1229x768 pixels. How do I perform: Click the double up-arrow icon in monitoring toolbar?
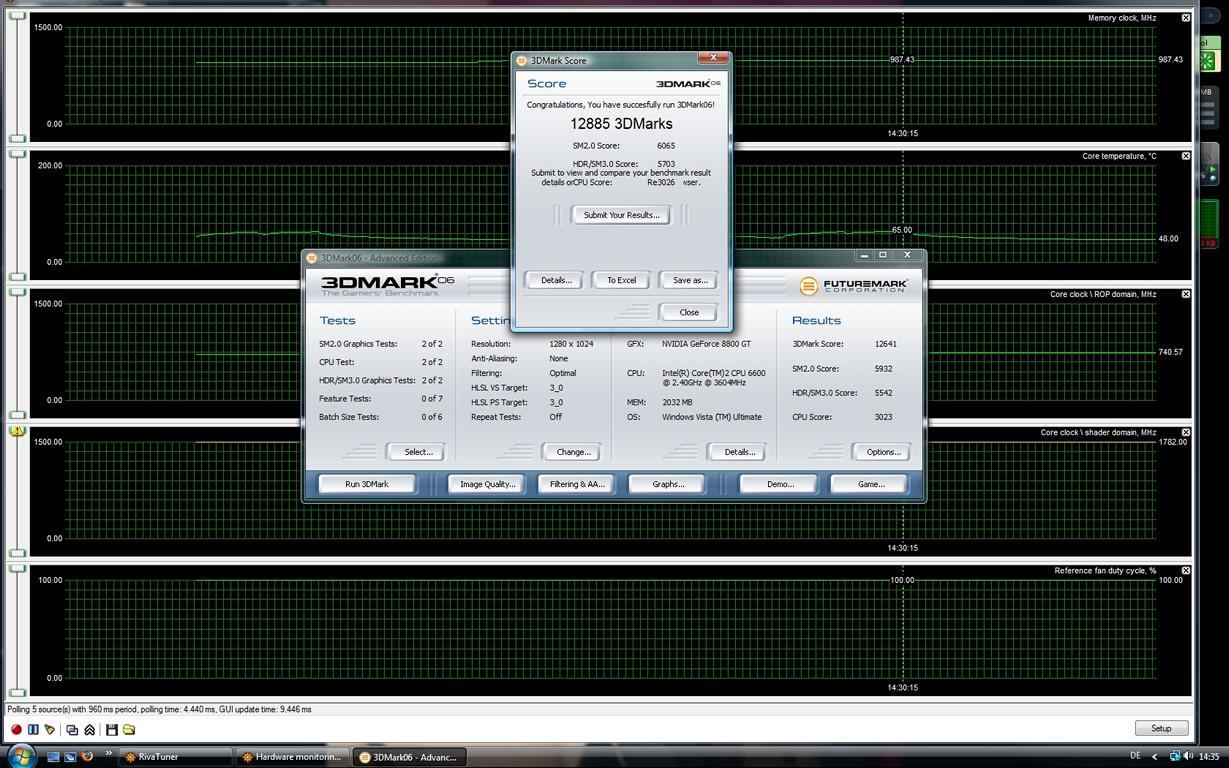pos(89,730)
